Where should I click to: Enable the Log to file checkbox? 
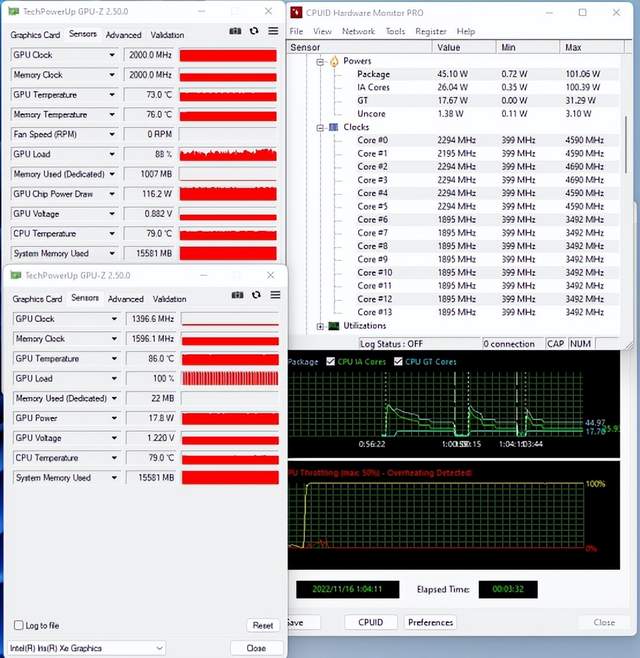click(x=18, y=625)
